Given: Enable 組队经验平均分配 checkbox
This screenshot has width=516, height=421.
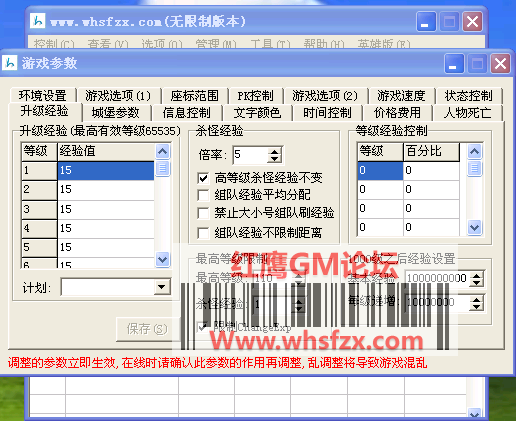Looking at the screenshot, I should coord(203,195).
